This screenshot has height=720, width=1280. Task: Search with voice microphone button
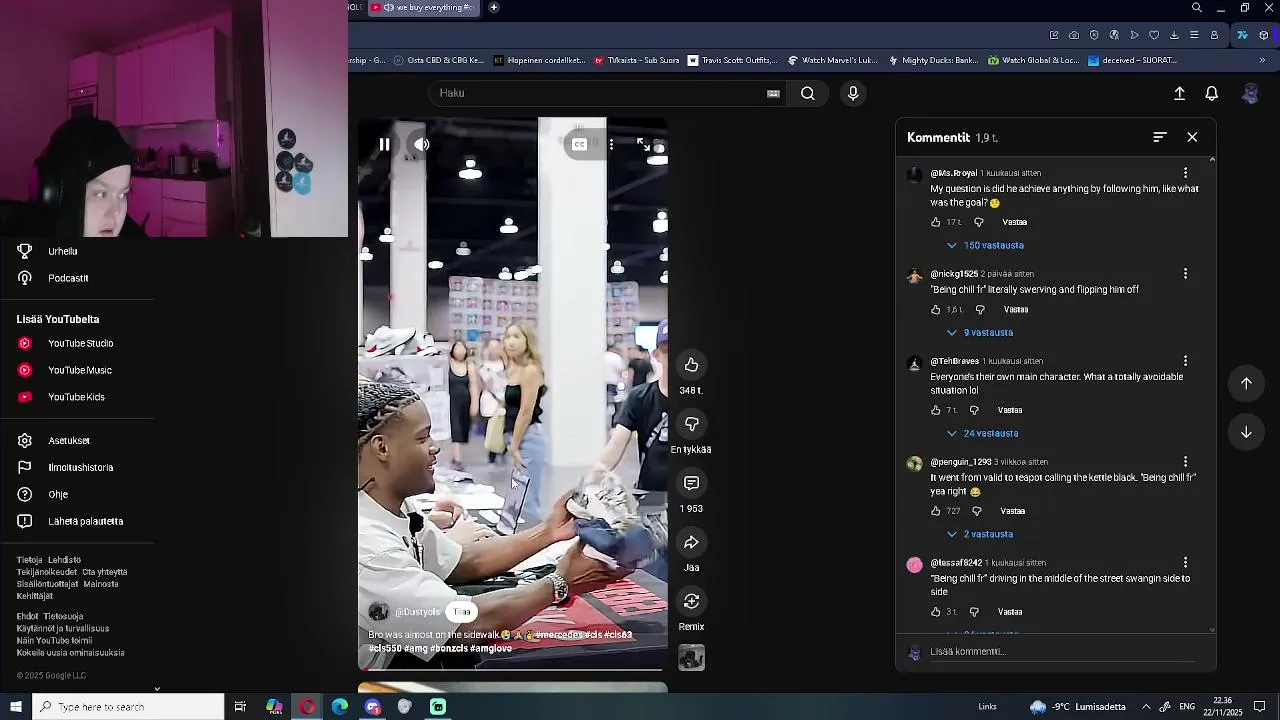853,93
